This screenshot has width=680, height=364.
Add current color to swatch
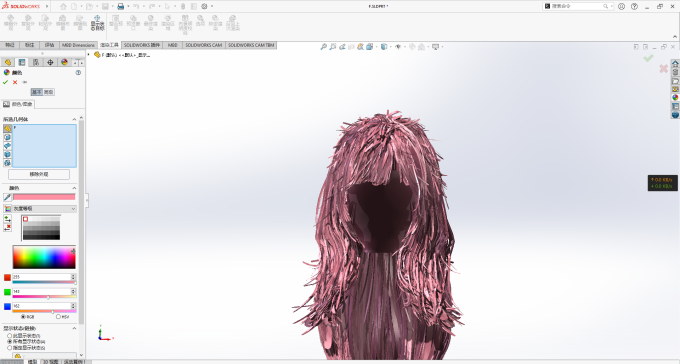(7, 219)
